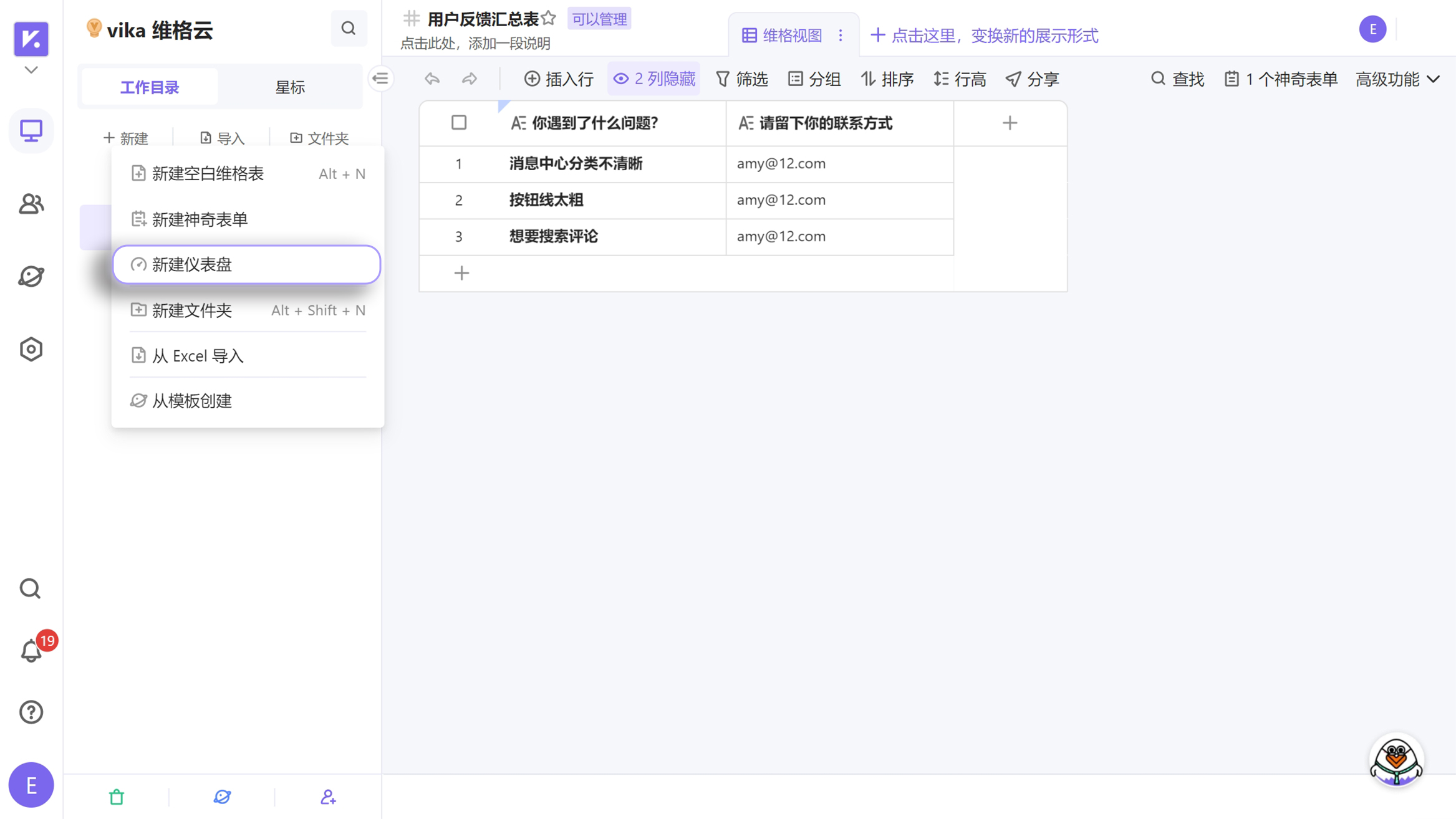Viewport: 1456px width, 819px height.
Task: Star the 用户反馈汇总表 table title
Action: 548,18
